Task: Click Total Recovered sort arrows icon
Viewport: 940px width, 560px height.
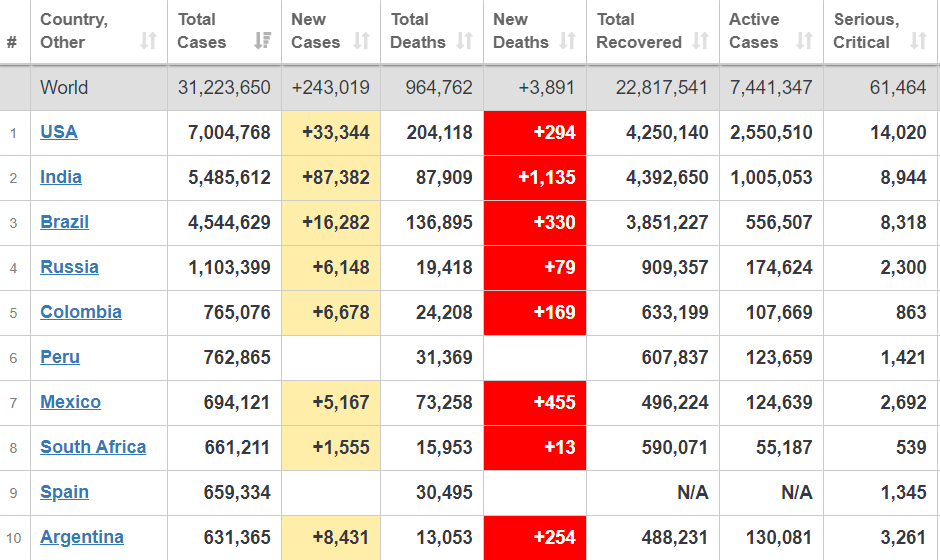Action: click(x=700, y=42)
